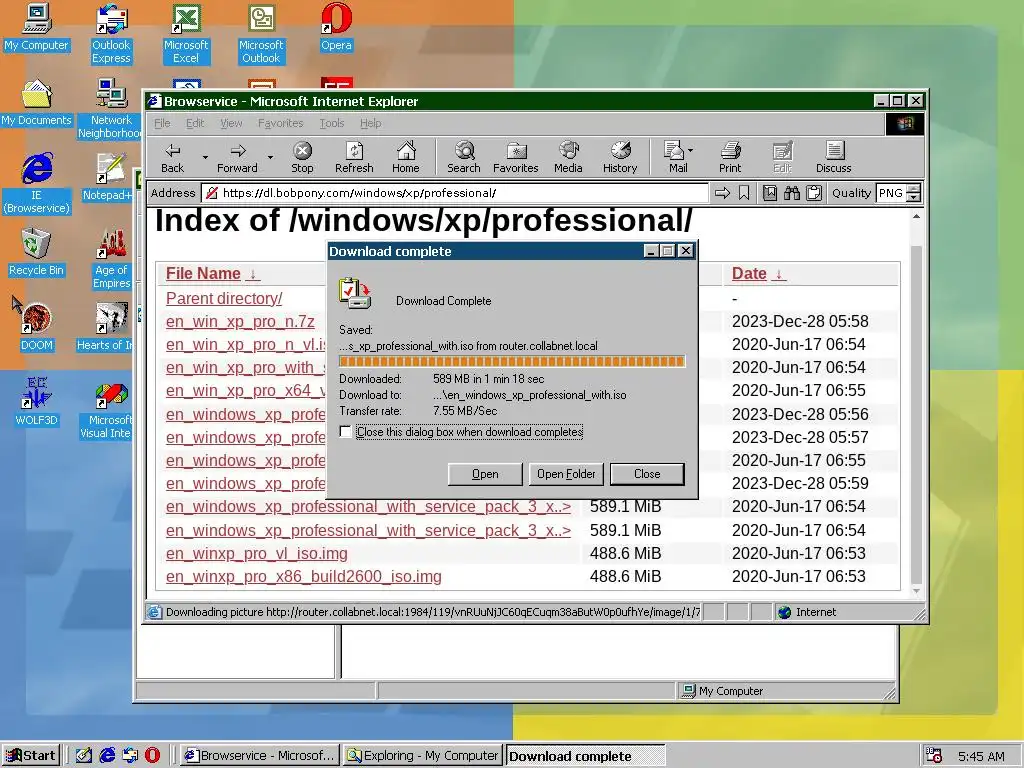Open the Discuss toolbar button
The width and height of the screenshot is (1024, 768).
click(833, 157)
